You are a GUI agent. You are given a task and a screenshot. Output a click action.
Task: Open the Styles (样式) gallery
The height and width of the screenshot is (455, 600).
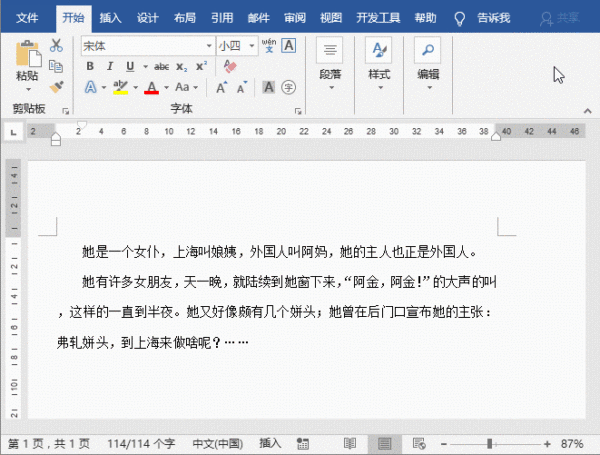pyautogui.click(x=379, y=64)
